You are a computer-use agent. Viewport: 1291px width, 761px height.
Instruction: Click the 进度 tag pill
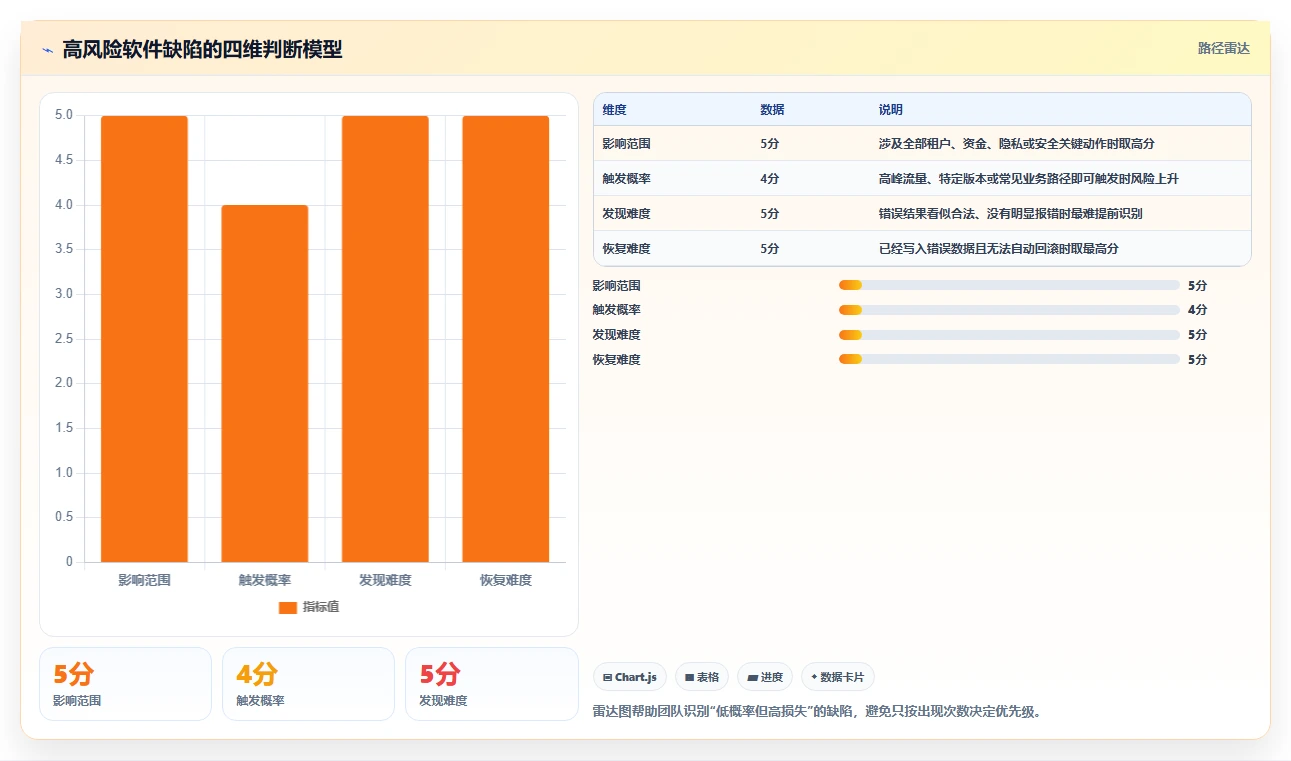point(765,677)
